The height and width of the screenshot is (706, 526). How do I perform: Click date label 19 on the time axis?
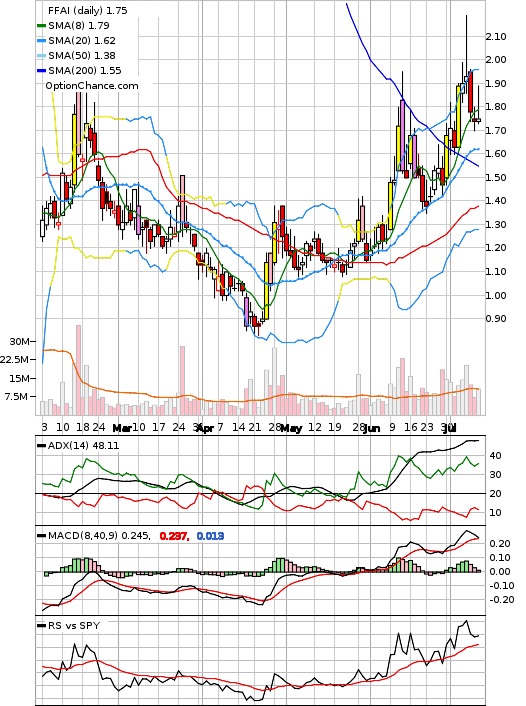click(334, 427)
